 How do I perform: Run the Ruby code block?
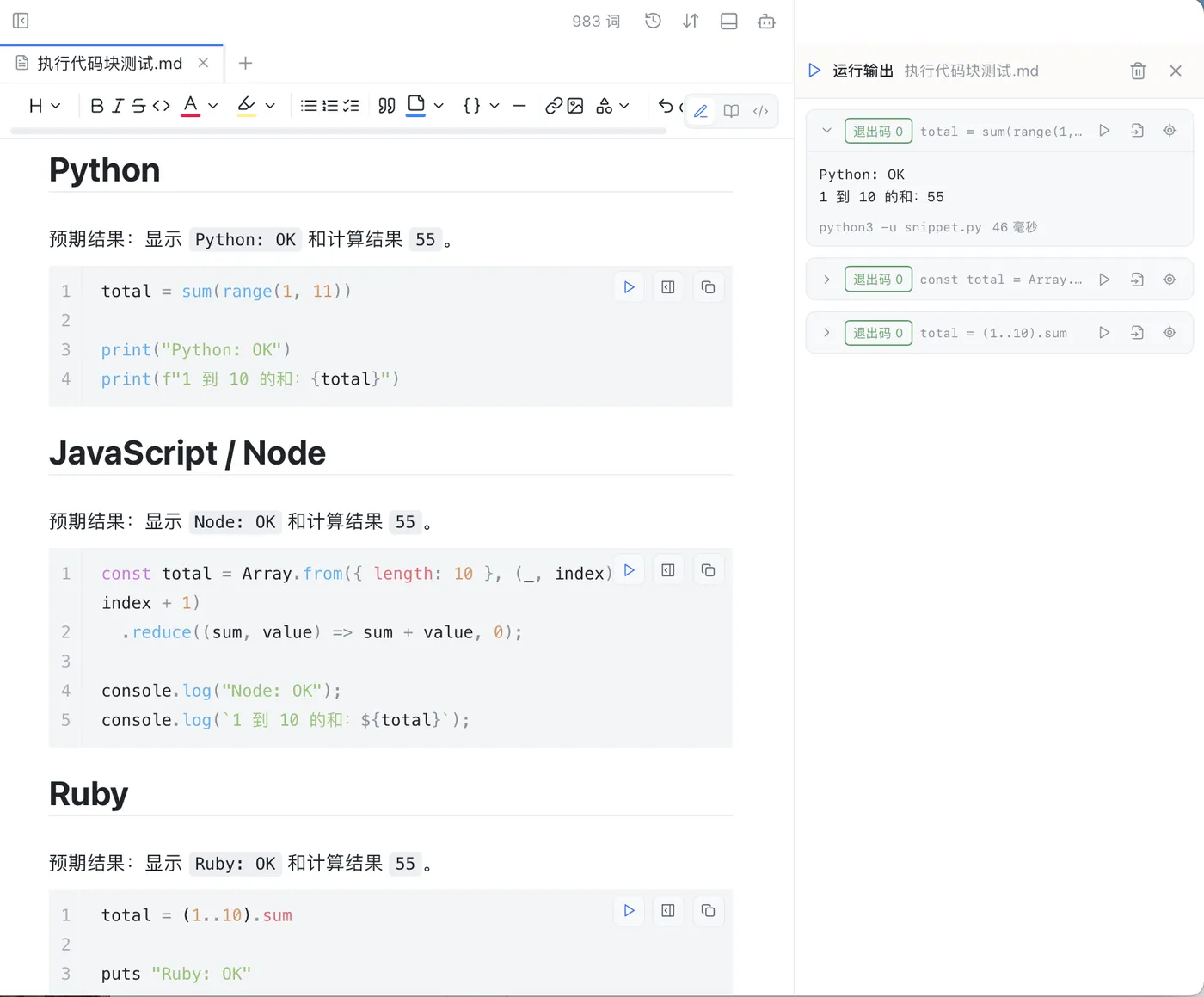pos(629,911)
